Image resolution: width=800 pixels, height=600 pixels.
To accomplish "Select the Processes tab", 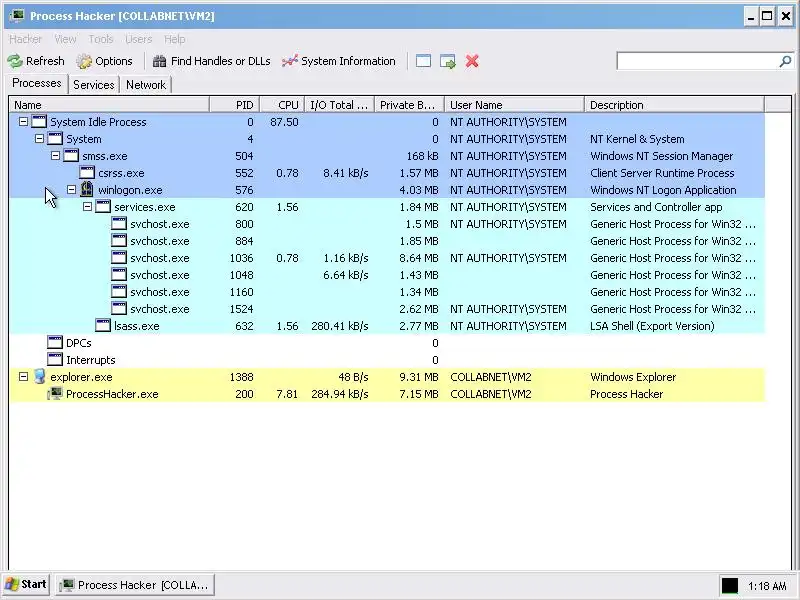I will [37, 83].
